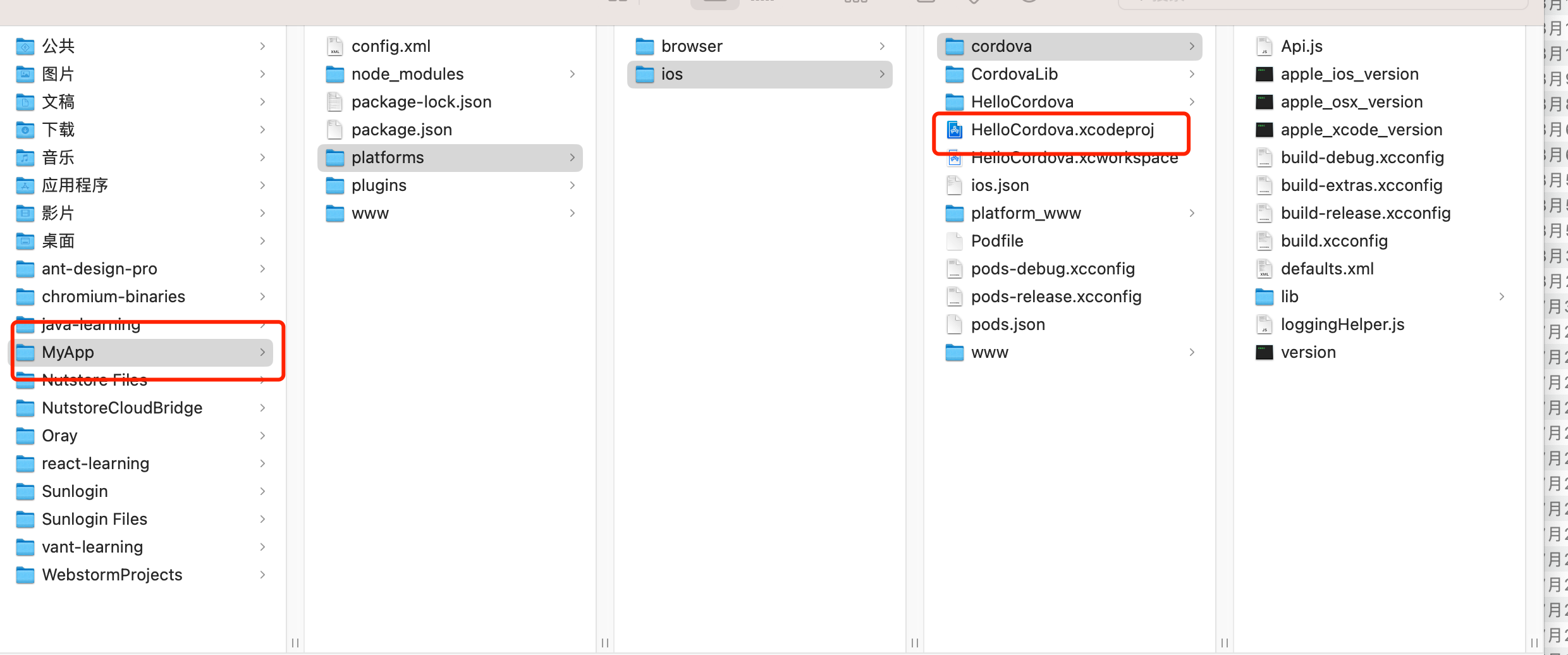Select the WebstormProjects folder
1568x655 pixels.
pos(112,575)
